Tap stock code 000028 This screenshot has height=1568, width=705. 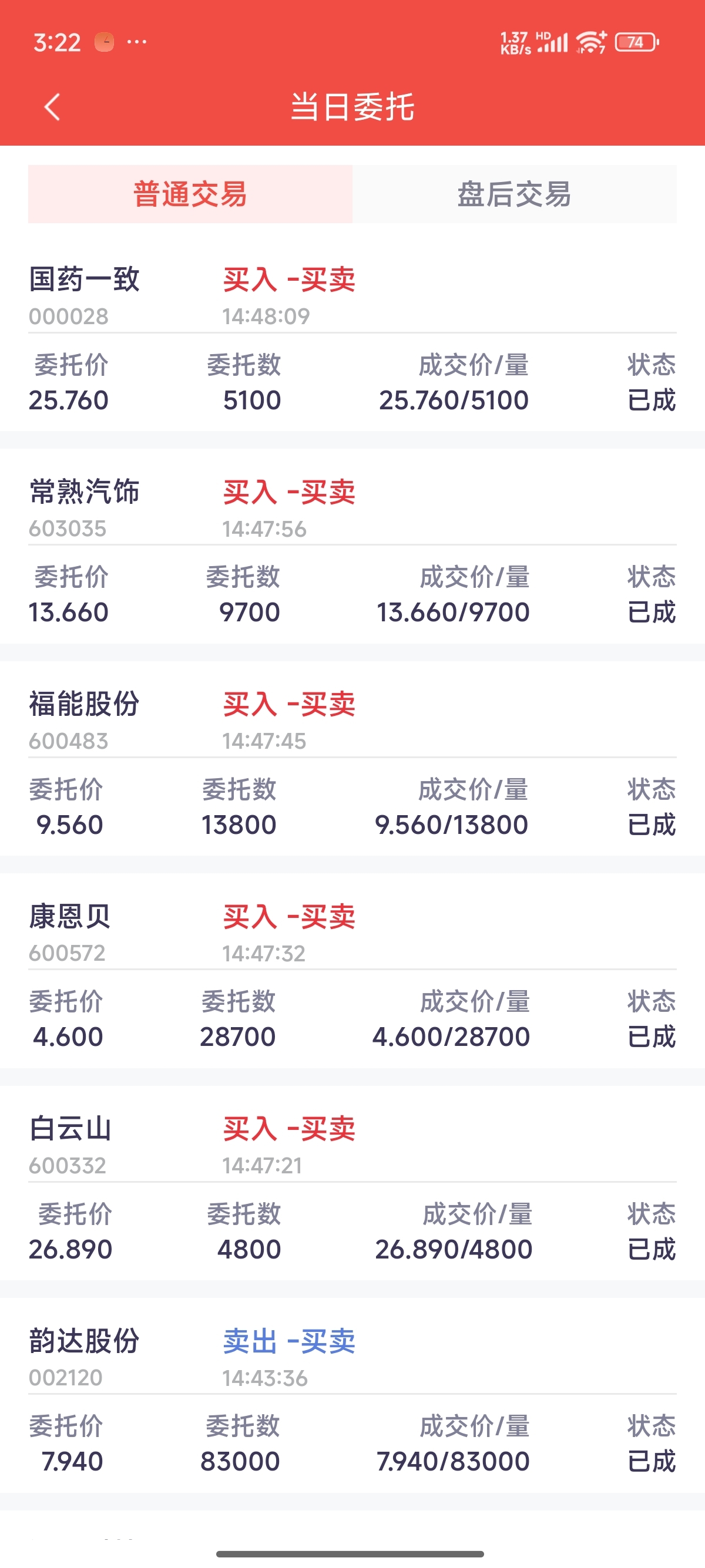pos(69,317)
